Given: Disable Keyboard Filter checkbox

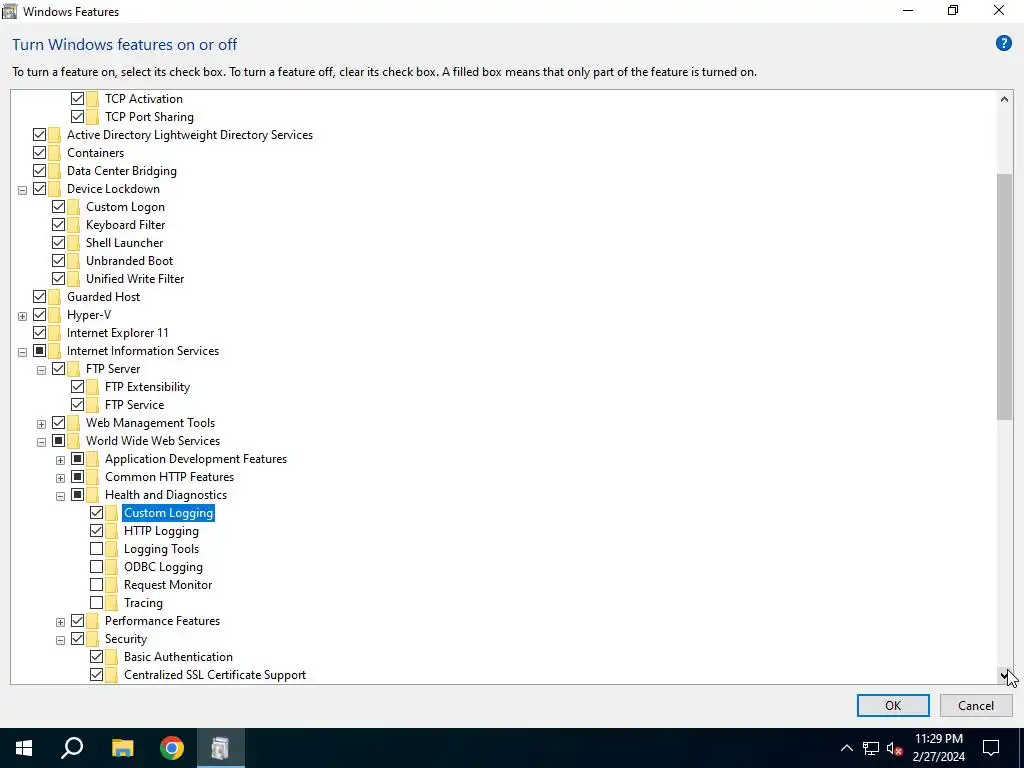Looking at the screenshot, I should tap(58, 224).
